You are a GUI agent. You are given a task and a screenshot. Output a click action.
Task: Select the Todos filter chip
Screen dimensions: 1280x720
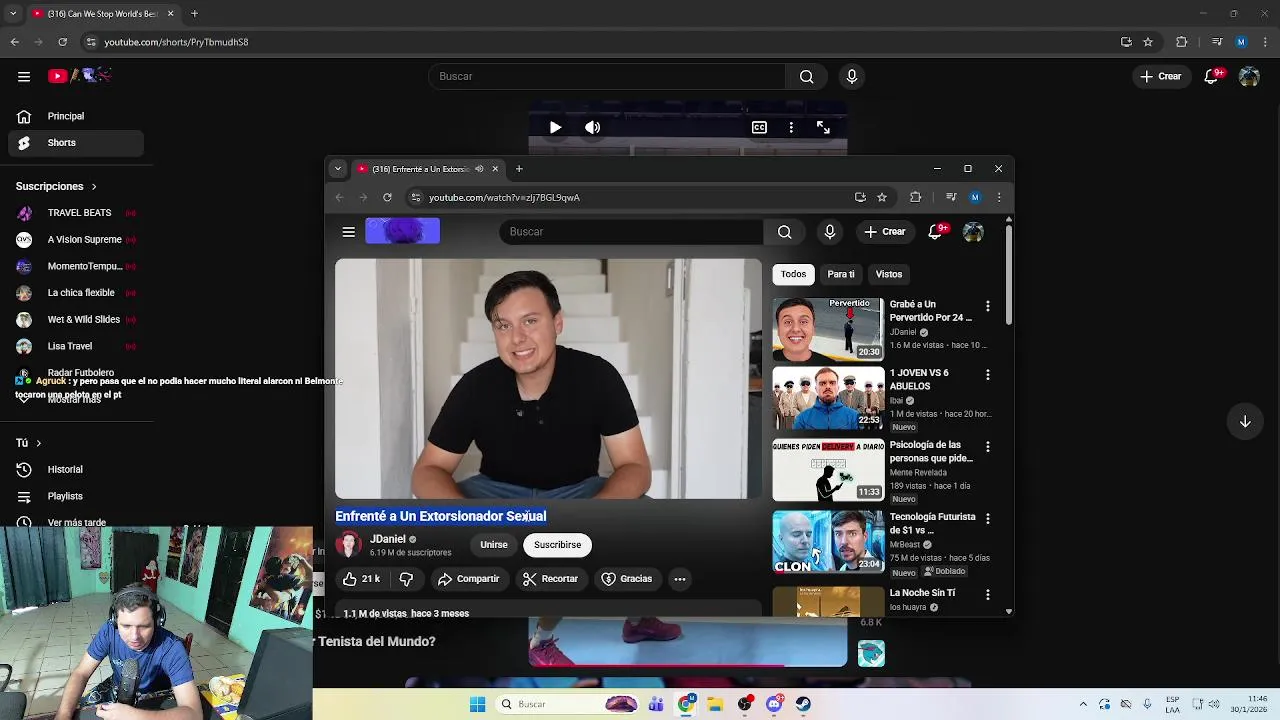tap(794, 274)
